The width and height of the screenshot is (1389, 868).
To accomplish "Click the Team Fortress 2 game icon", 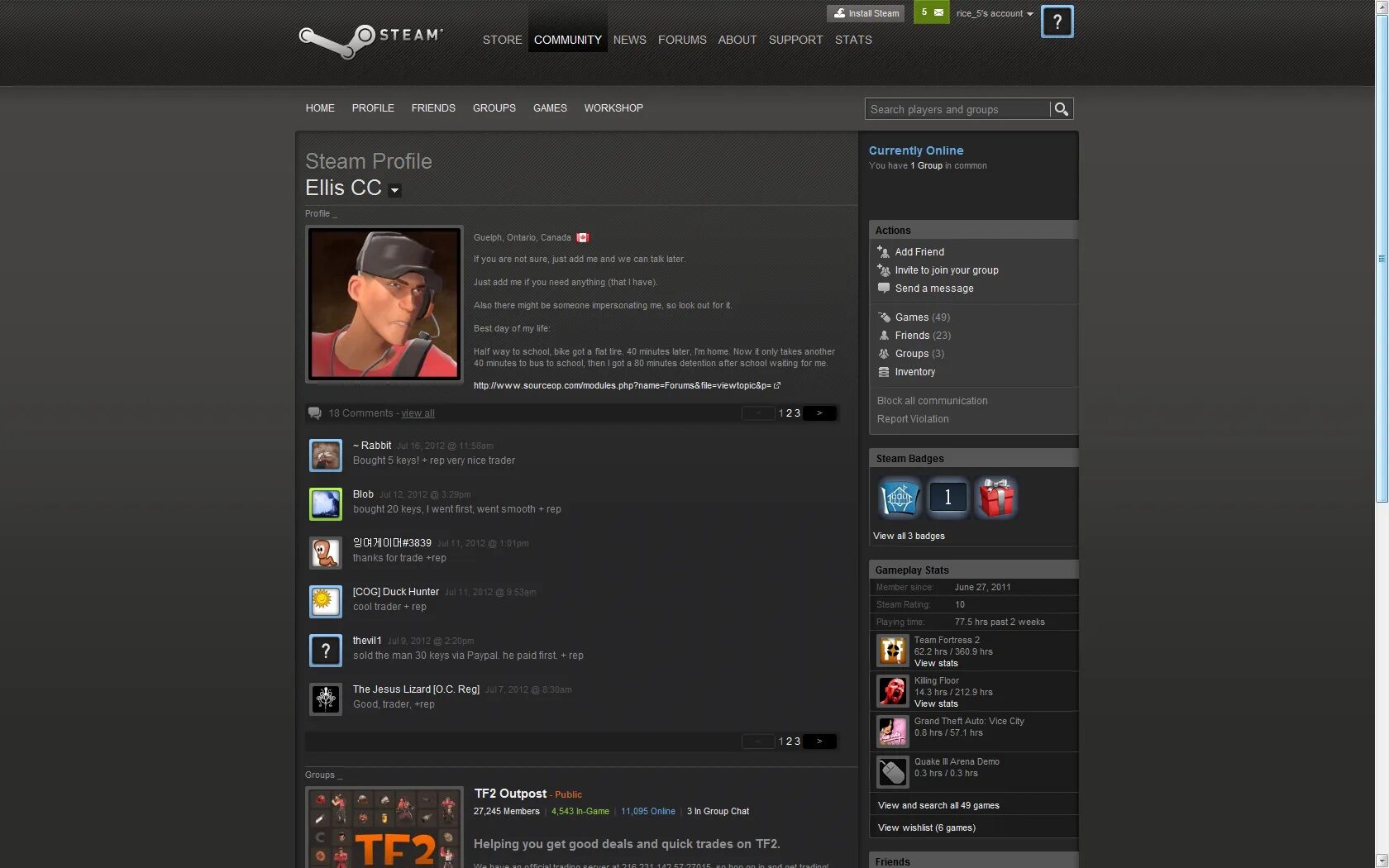I will (x=893, y=651).
